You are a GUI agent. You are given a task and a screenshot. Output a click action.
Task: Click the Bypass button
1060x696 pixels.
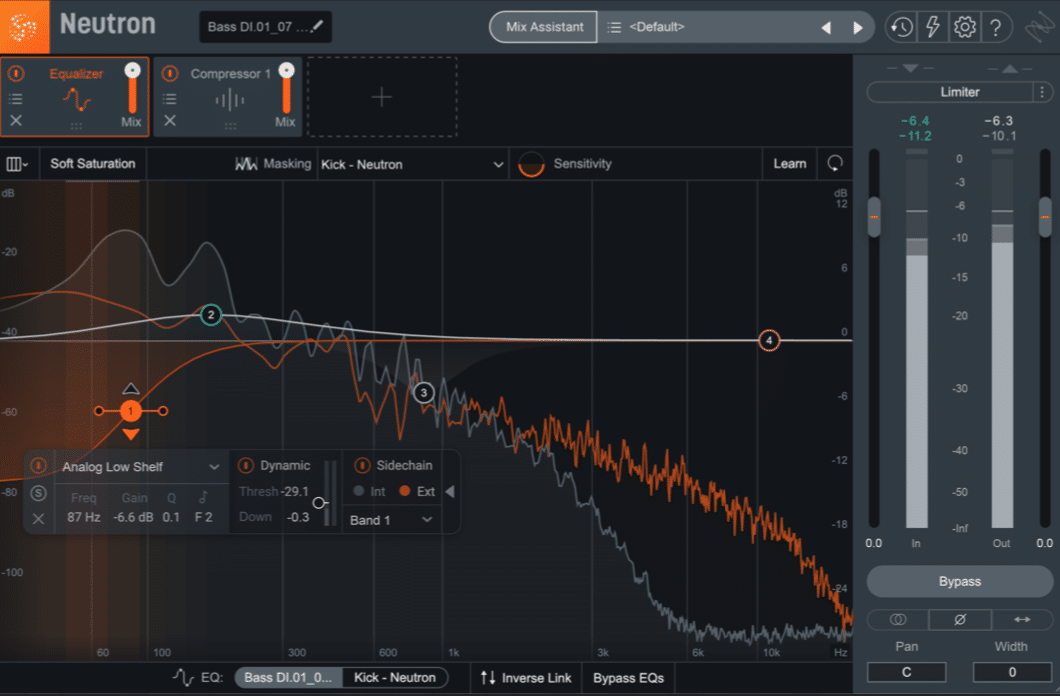[959, 581]
